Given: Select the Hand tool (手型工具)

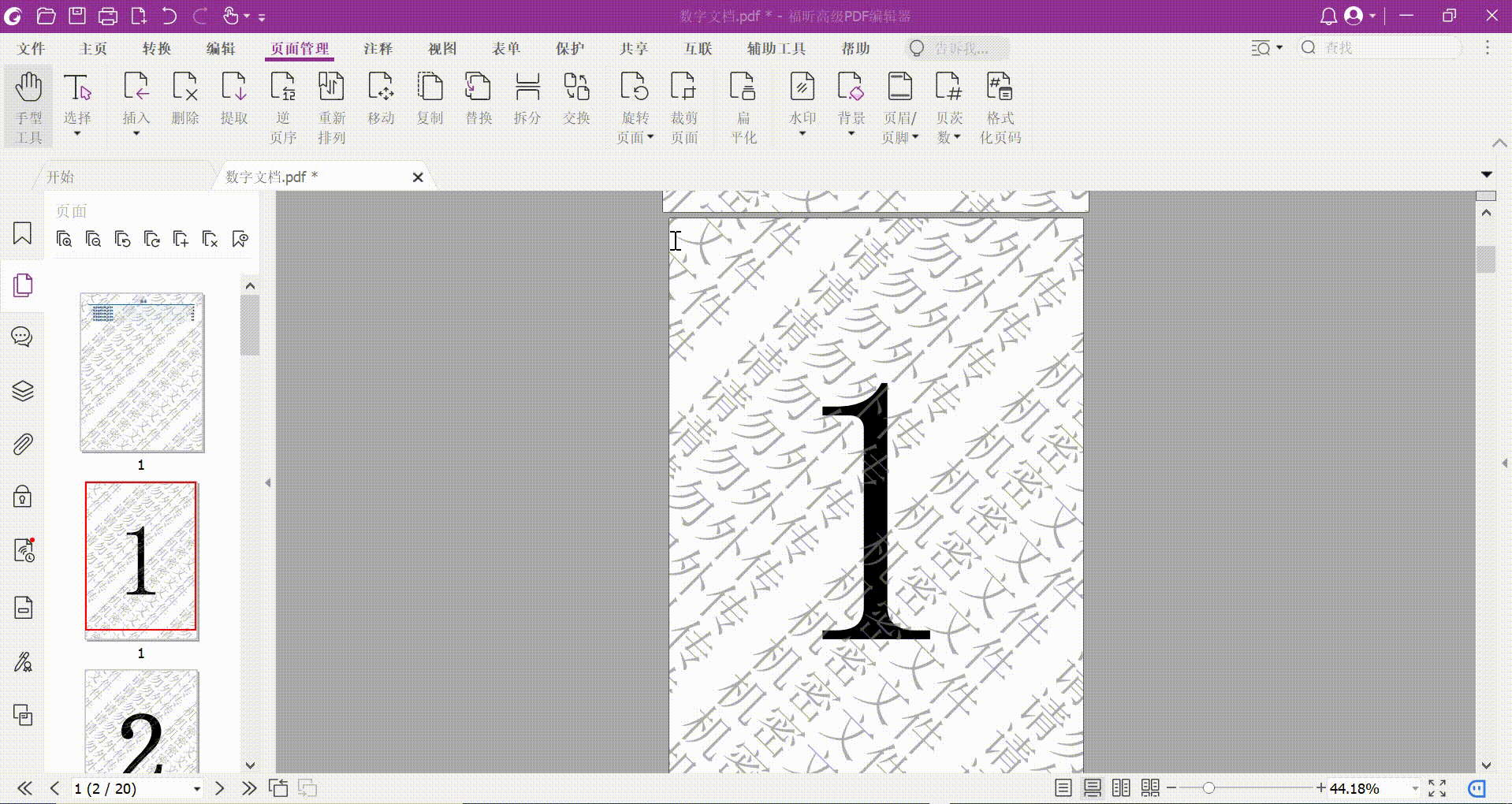Looking at the screenshot, I should [29, 106].
